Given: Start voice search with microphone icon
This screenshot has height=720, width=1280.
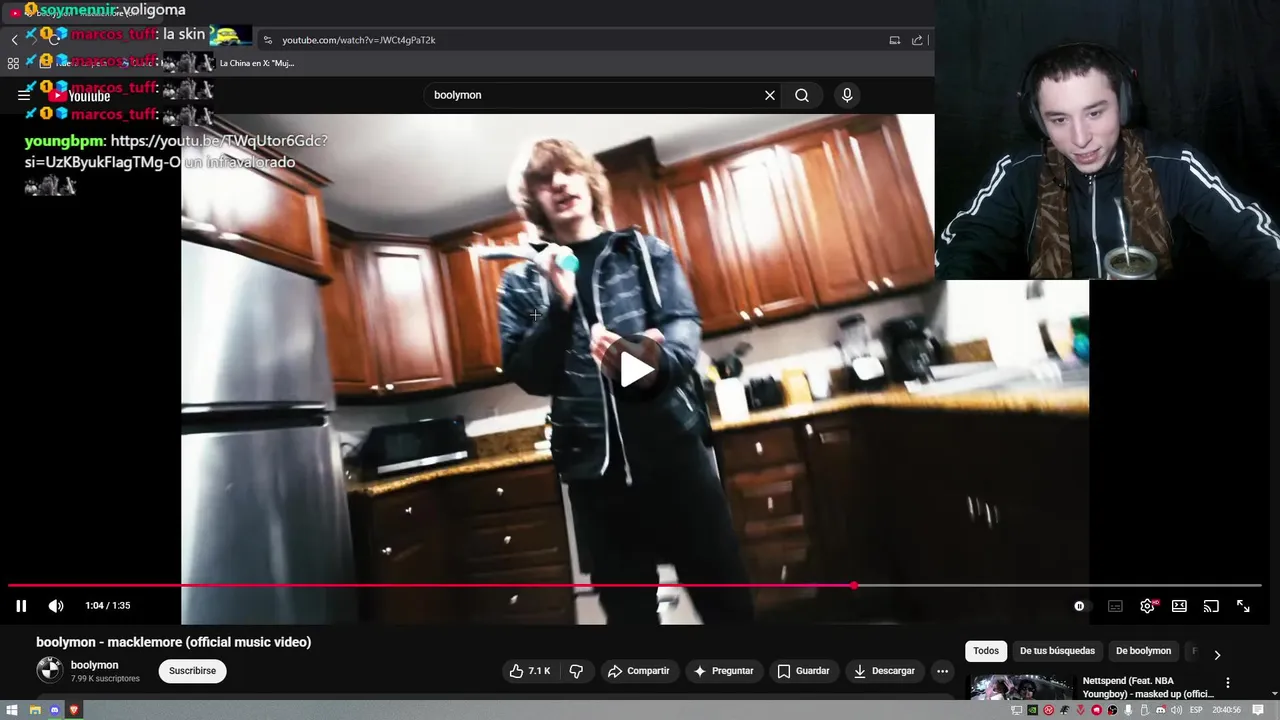Looking at the screenshot, I should pyautogui.click(x=847, y=95).
